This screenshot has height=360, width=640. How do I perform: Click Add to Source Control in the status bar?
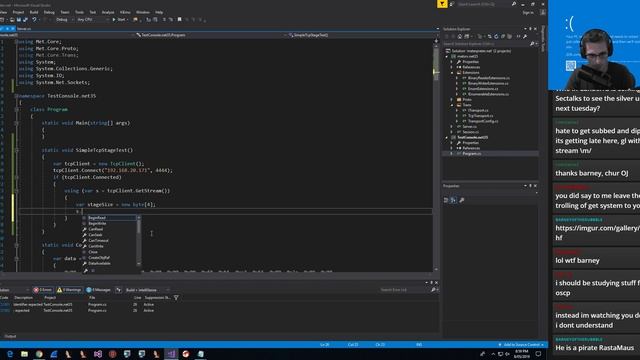tap(521, 345)
